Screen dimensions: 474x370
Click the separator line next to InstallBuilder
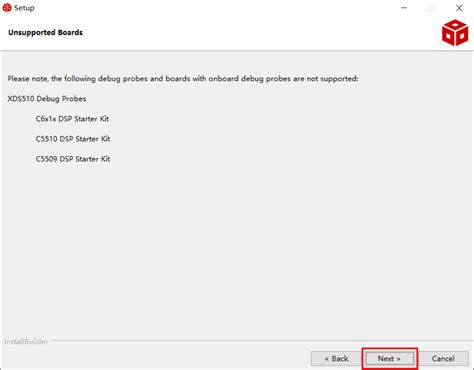[x=262, y=341]
